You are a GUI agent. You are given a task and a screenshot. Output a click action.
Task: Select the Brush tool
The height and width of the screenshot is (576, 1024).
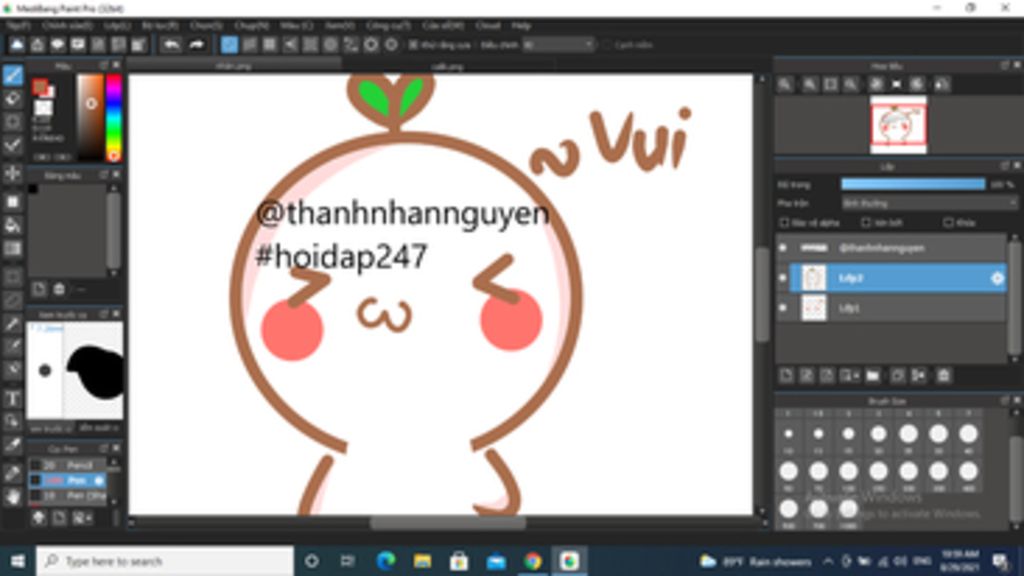click(12, 75)
